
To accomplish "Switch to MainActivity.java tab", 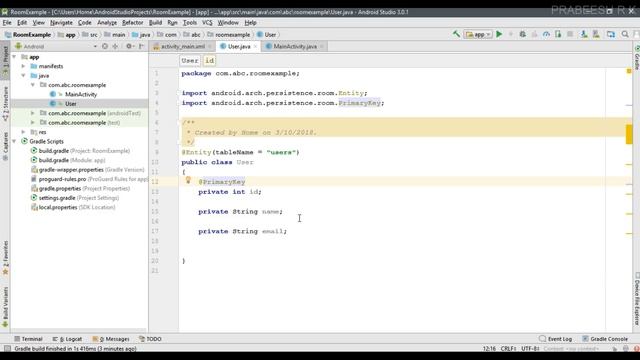I will point(295,47).
